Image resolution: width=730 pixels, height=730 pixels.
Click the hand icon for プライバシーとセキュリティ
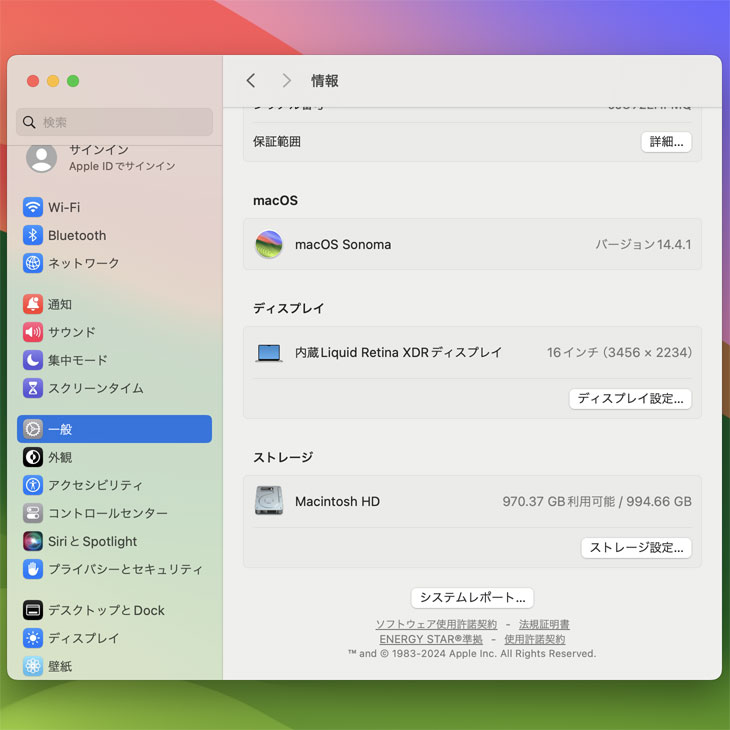point(33,569)
